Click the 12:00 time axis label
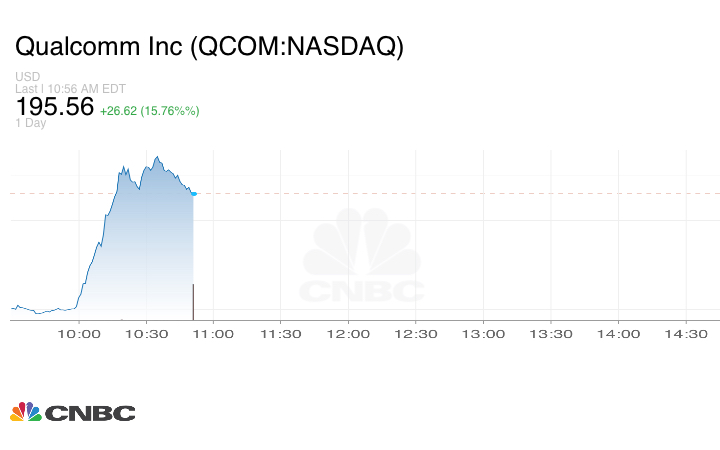This screenshot has height=450, width=720. tap(348, 334)
